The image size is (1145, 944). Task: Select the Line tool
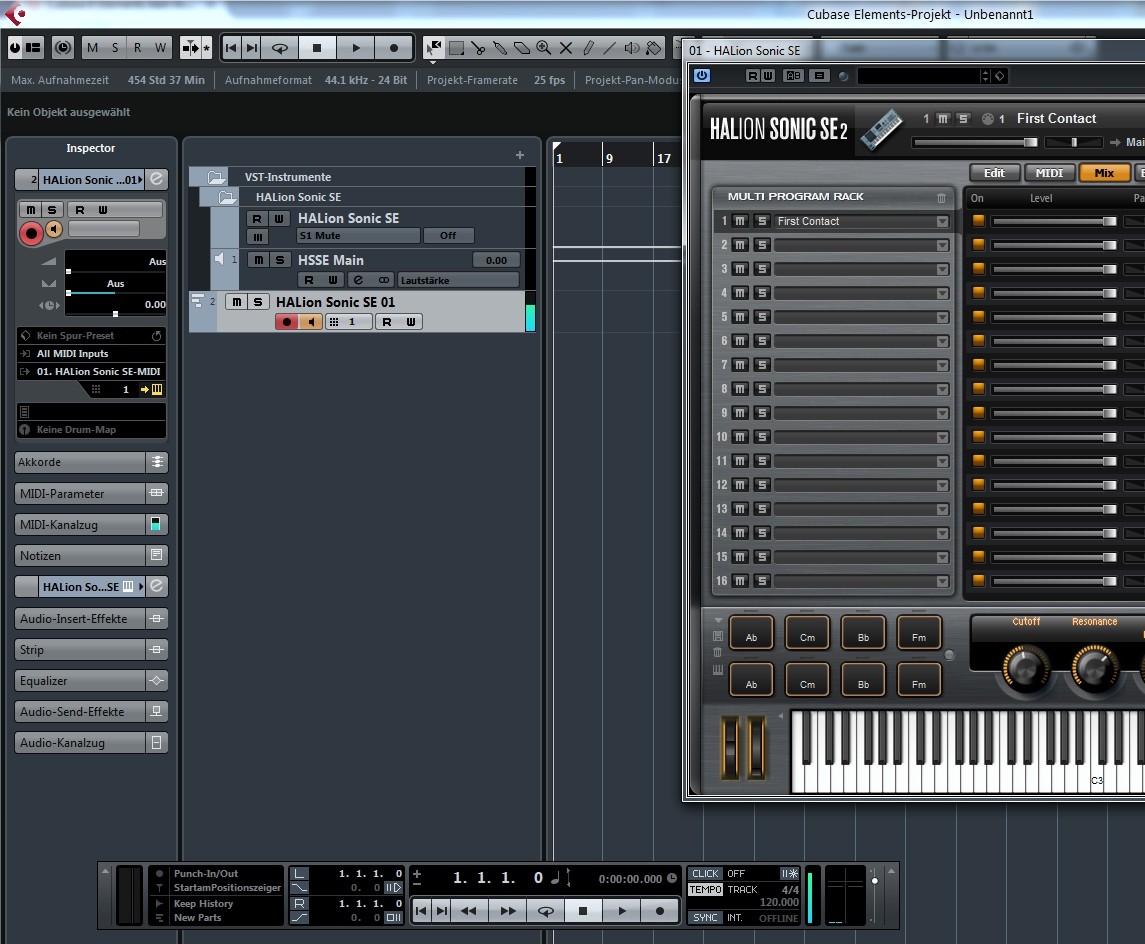(x=610, y=48)
